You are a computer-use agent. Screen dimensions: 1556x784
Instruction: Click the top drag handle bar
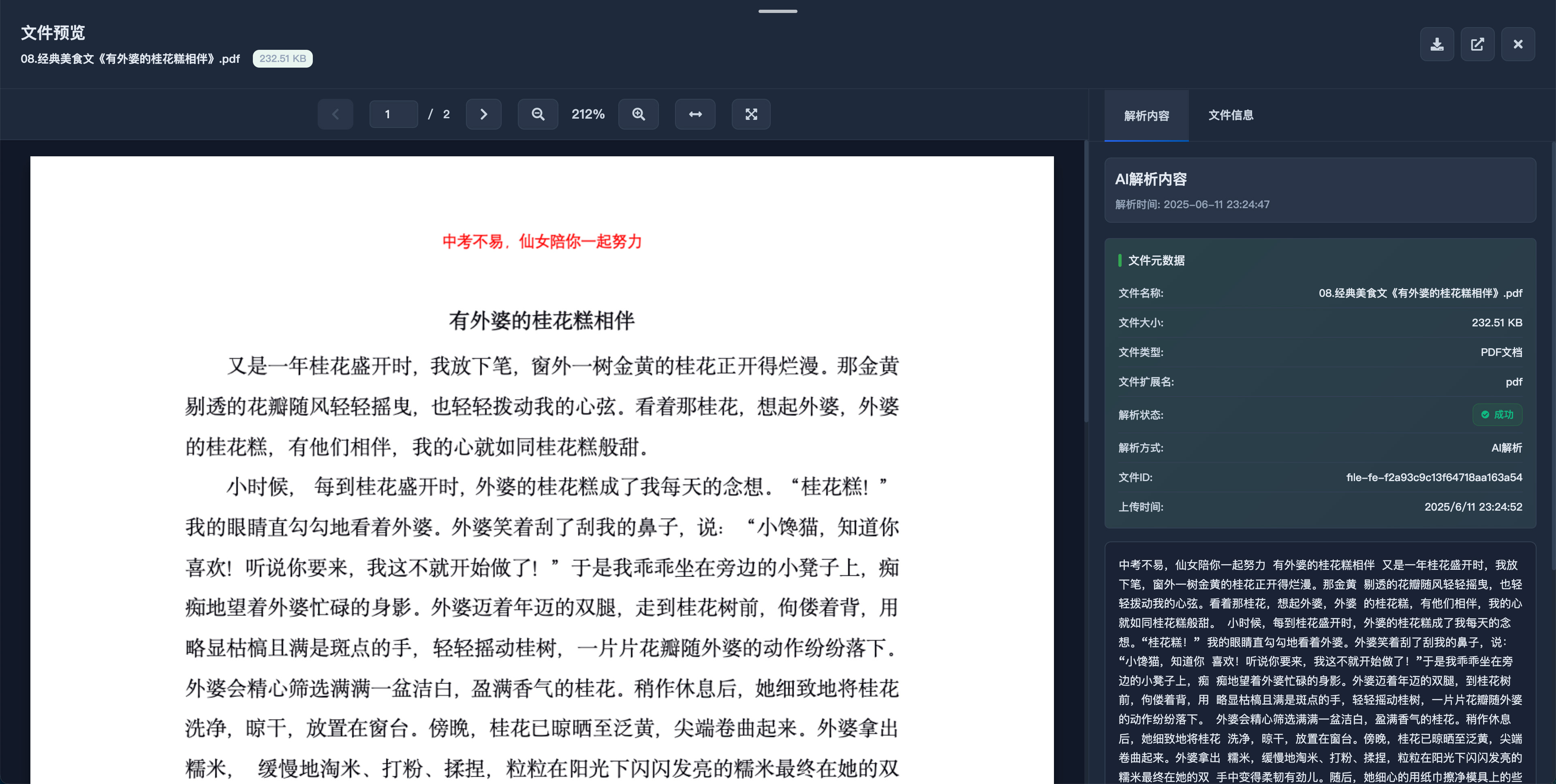click(778, 11)
